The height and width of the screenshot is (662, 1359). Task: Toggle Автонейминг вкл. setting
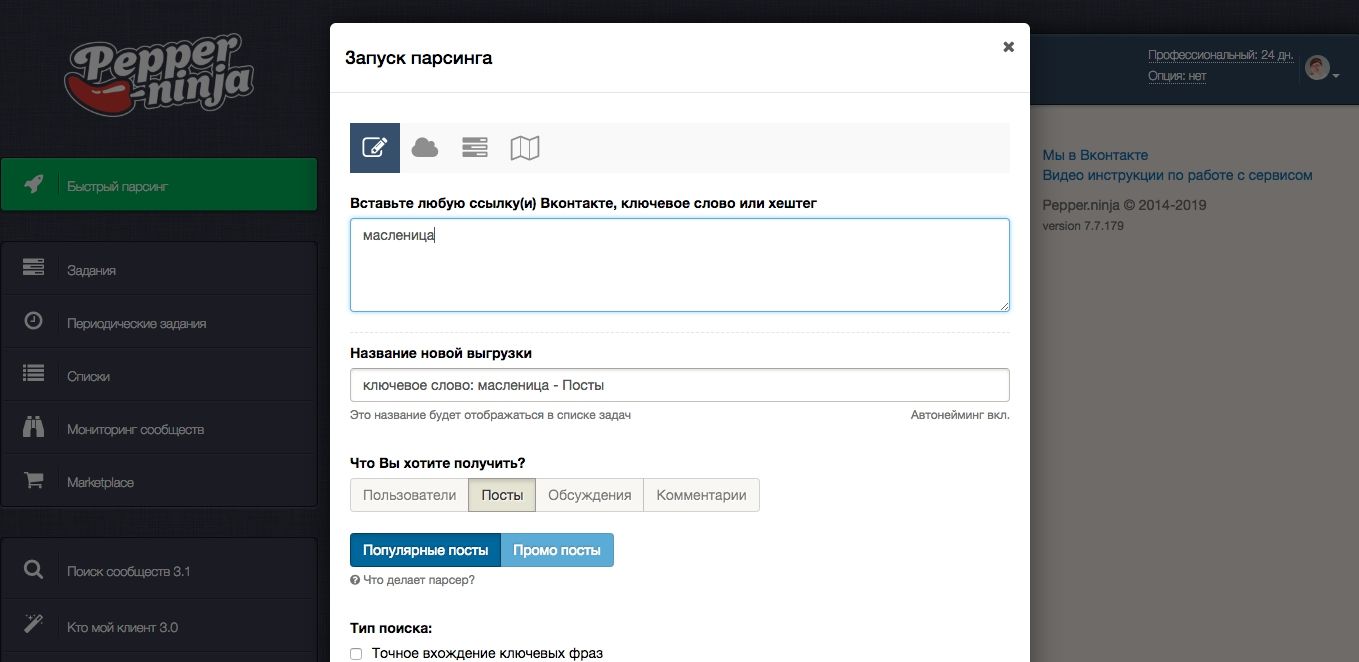pyautogui.click(x=960, y=415)
